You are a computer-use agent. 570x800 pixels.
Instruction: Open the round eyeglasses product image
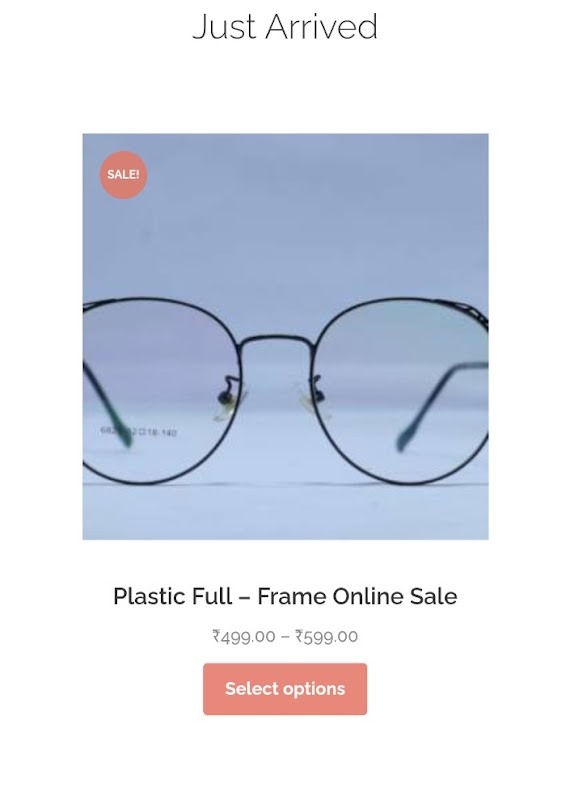point(285,336)
